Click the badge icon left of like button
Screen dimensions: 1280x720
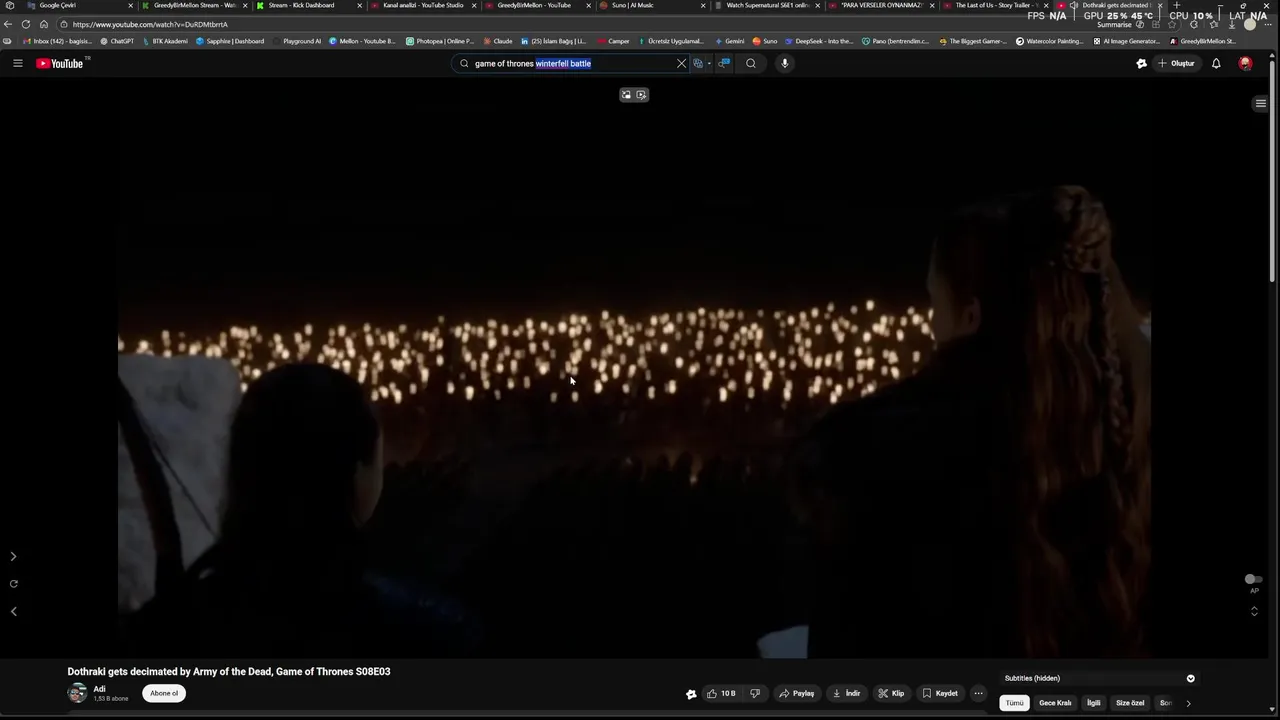(x=690, y=693)
